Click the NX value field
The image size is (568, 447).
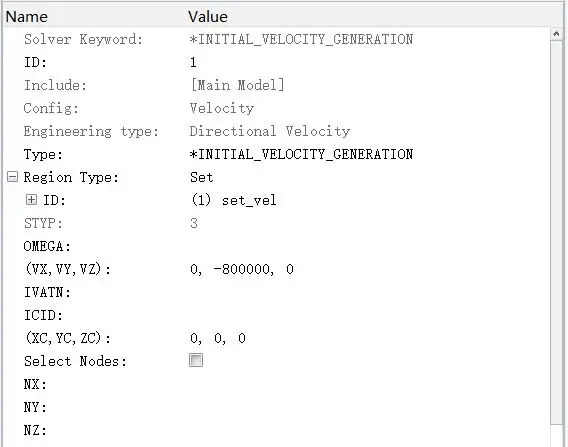tap(368, 384)
